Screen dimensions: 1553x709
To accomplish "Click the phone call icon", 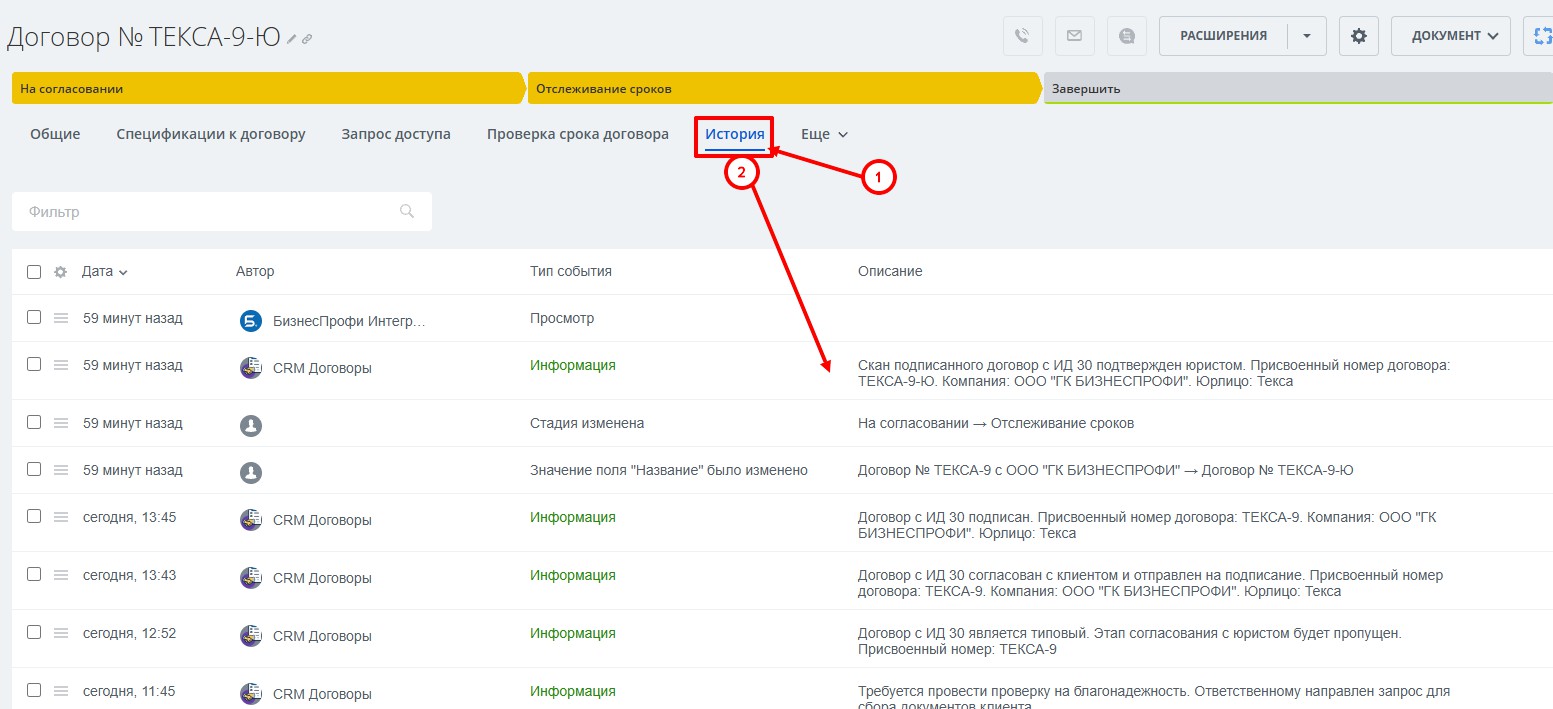I will (1022, 36).
